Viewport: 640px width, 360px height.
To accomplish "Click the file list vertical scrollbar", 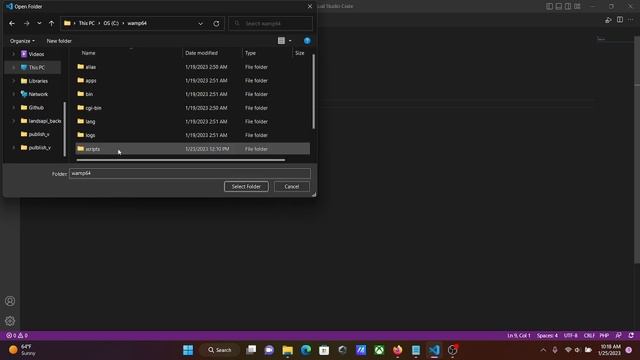I will pos(313,92).
